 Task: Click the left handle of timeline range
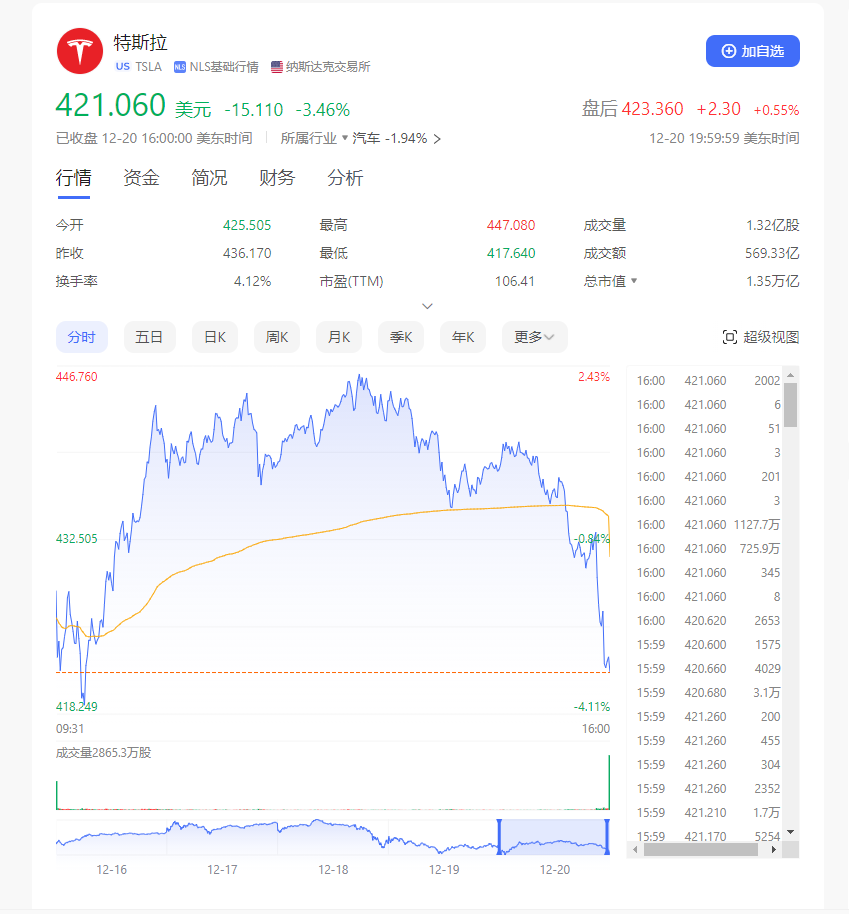[499, 836]
